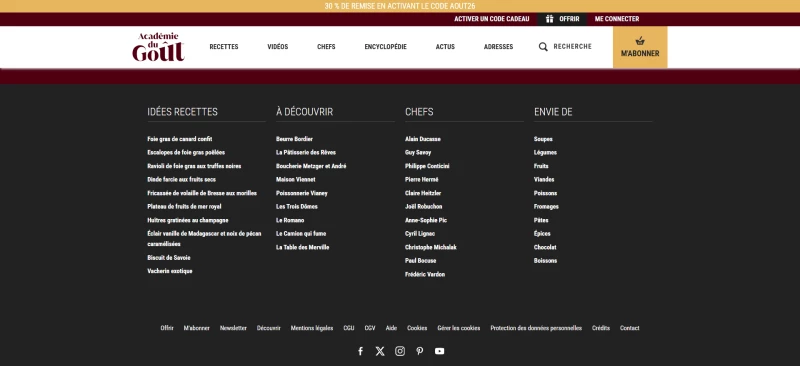Open the Adresses menu
The image size is (800, 366).
498,46
